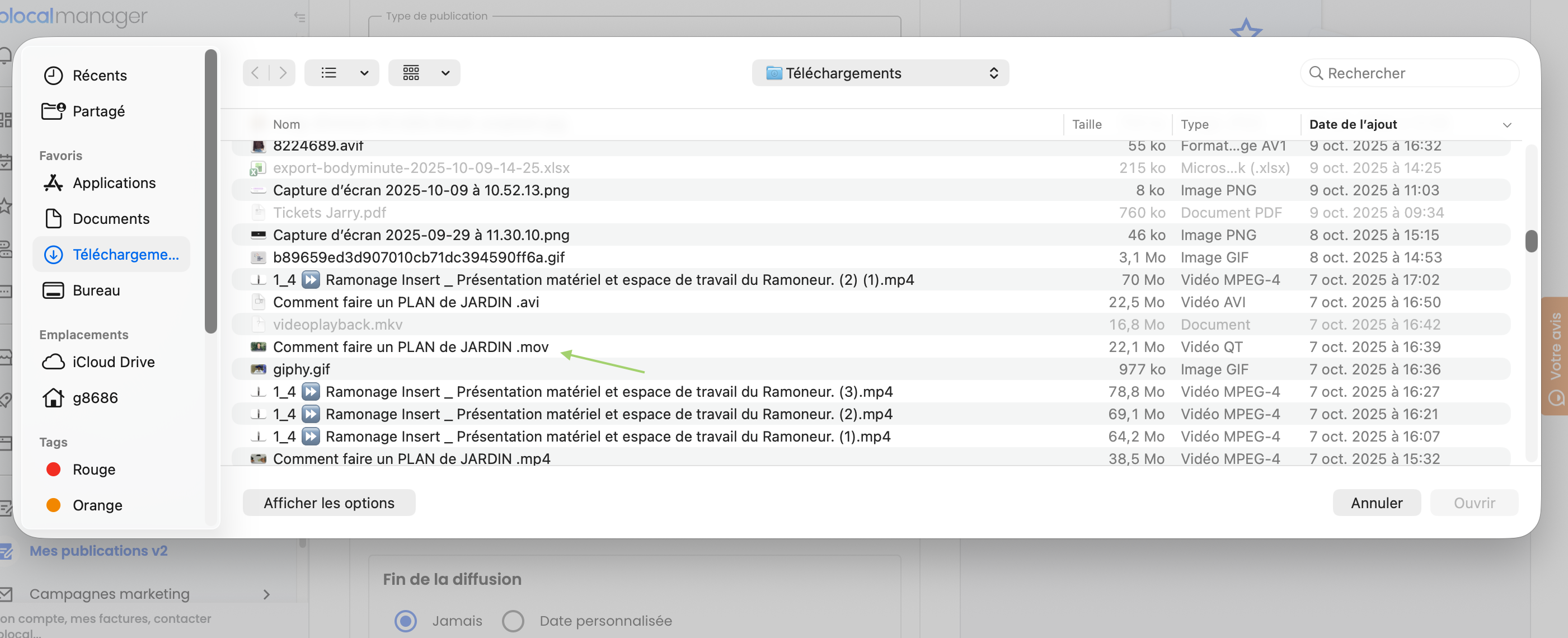
Task: Open the icon grouping grid button
Action: pos(411,73)
